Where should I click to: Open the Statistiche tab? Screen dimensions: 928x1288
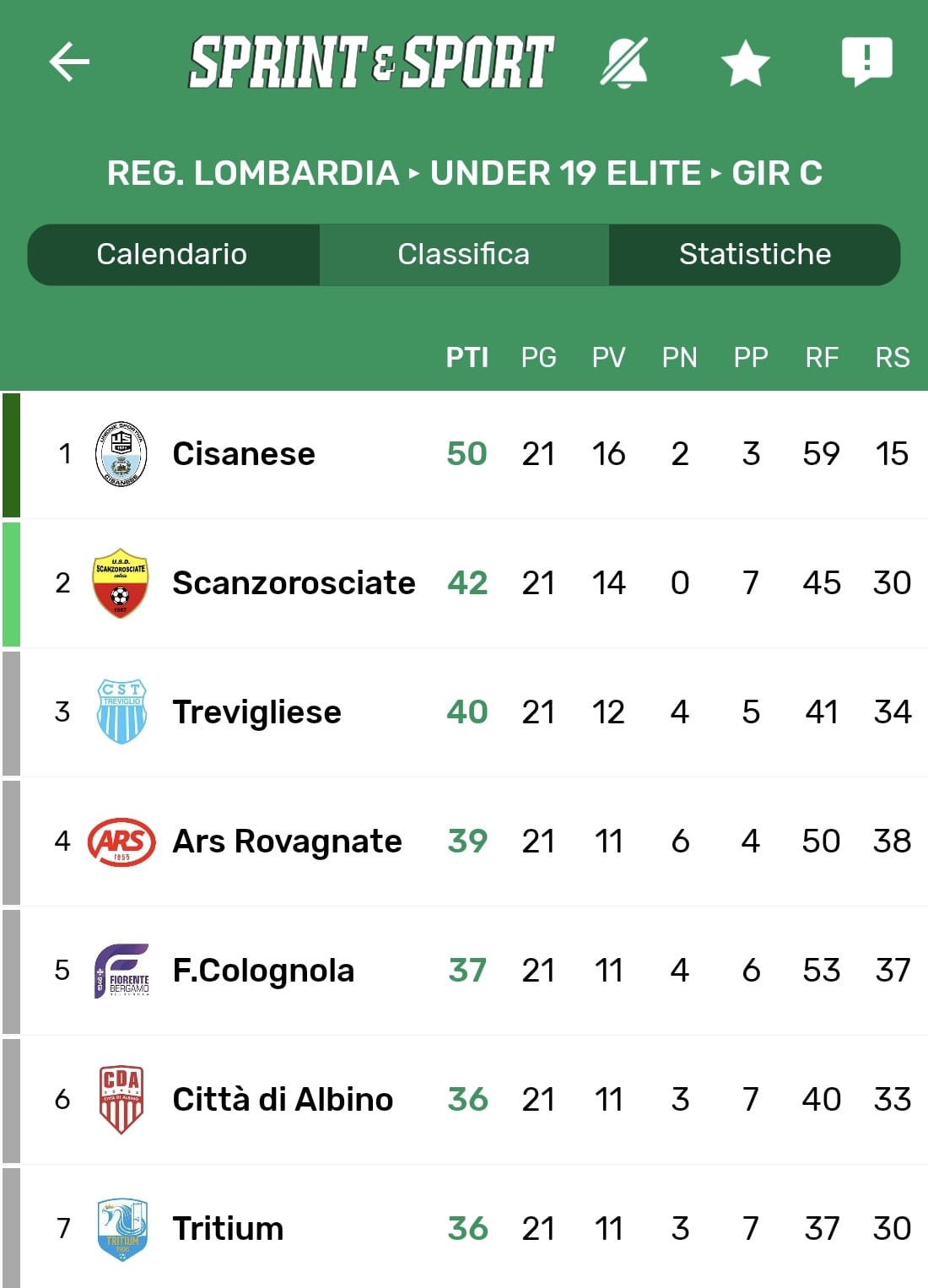pos(755,254)
